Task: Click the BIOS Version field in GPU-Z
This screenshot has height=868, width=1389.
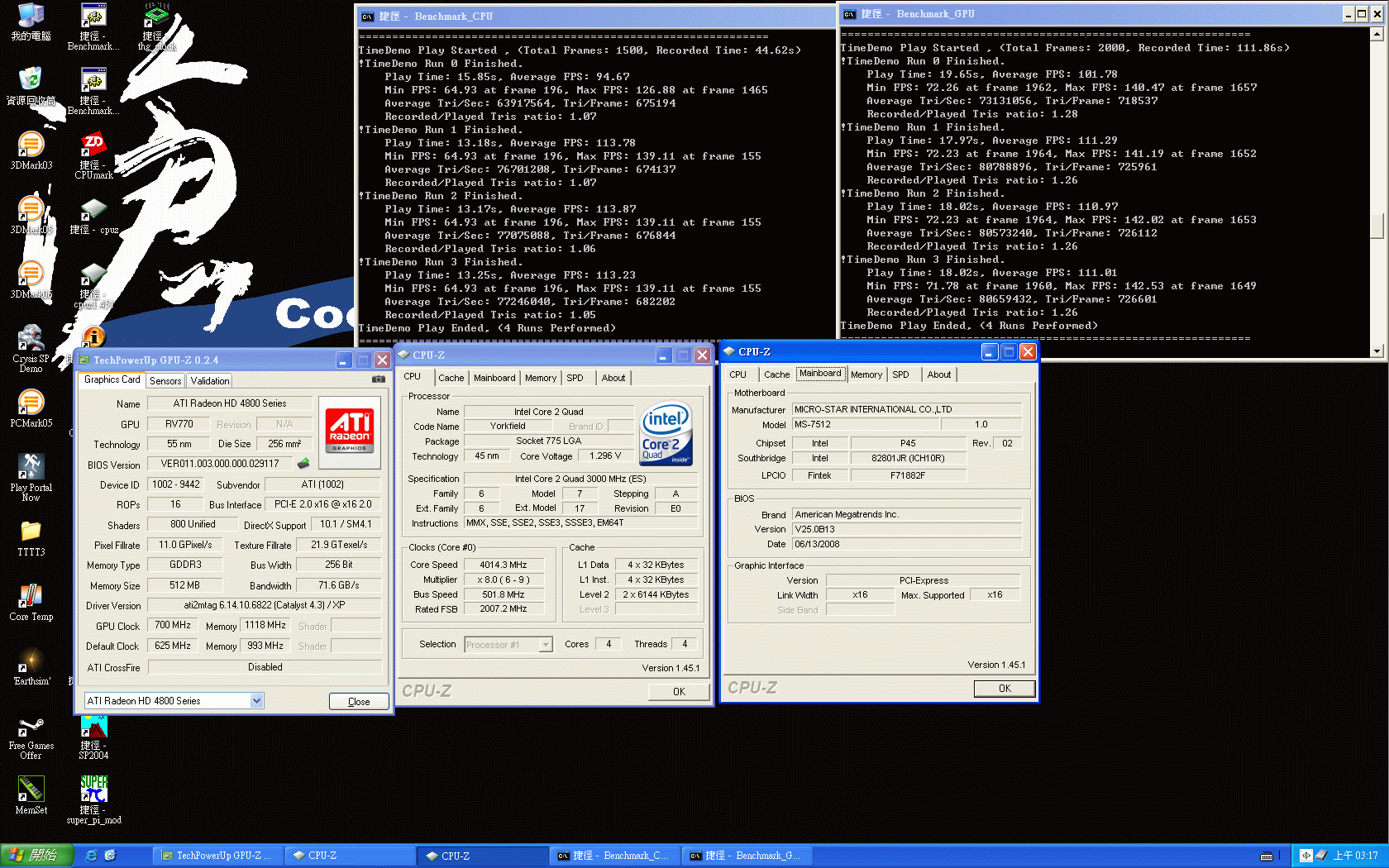Action: (220, 464)
